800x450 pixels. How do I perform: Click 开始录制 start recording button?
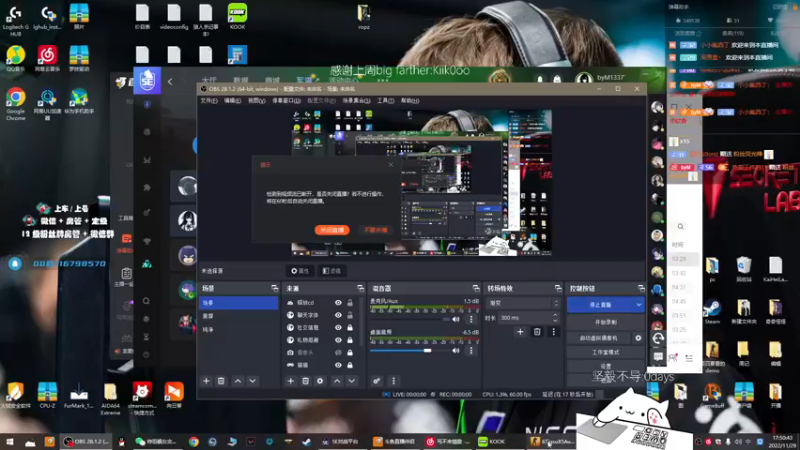click(605, 322)
